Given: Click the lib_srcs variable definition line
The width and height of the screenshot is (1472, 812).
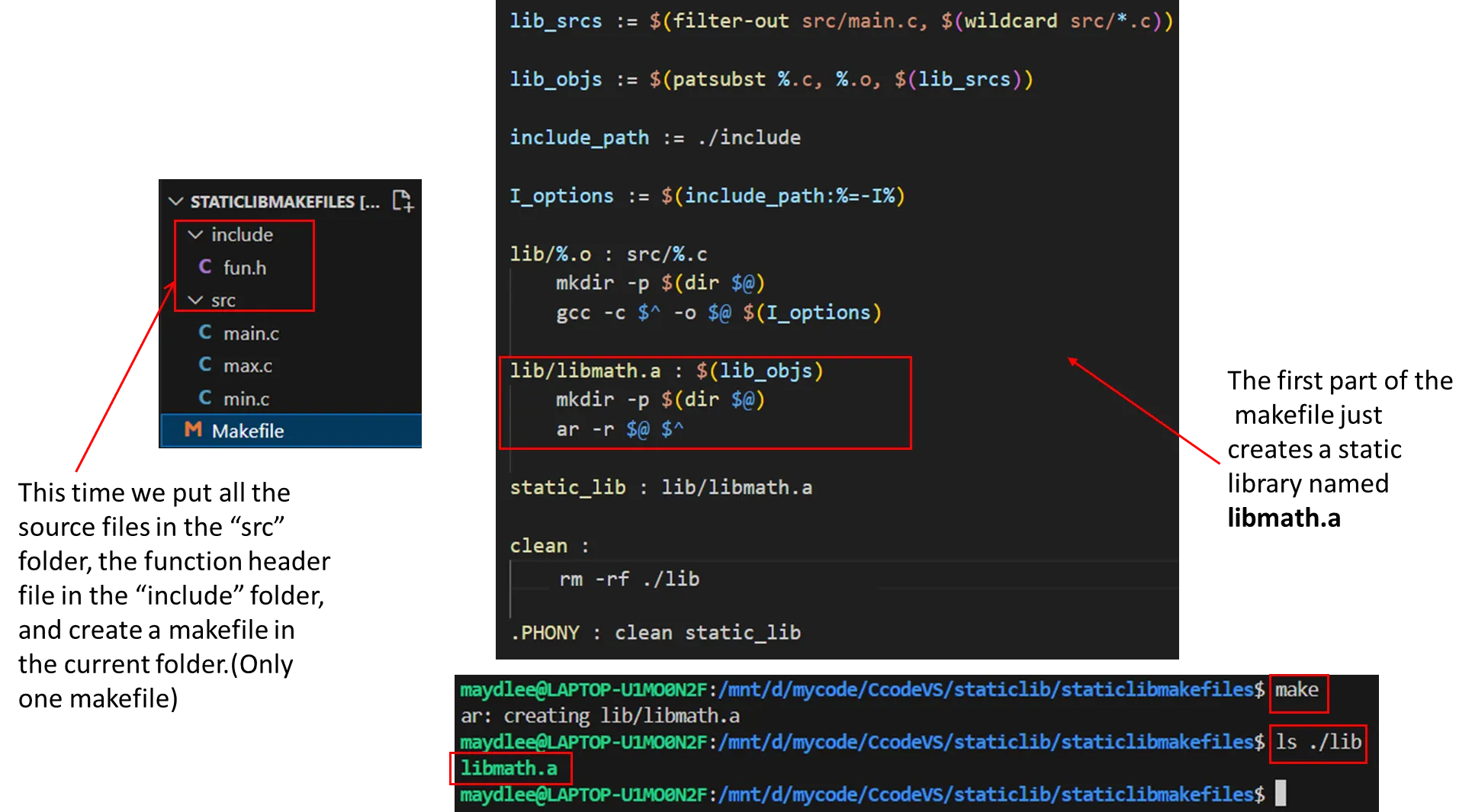Looking at the screenshot, I should click(839, 21).
